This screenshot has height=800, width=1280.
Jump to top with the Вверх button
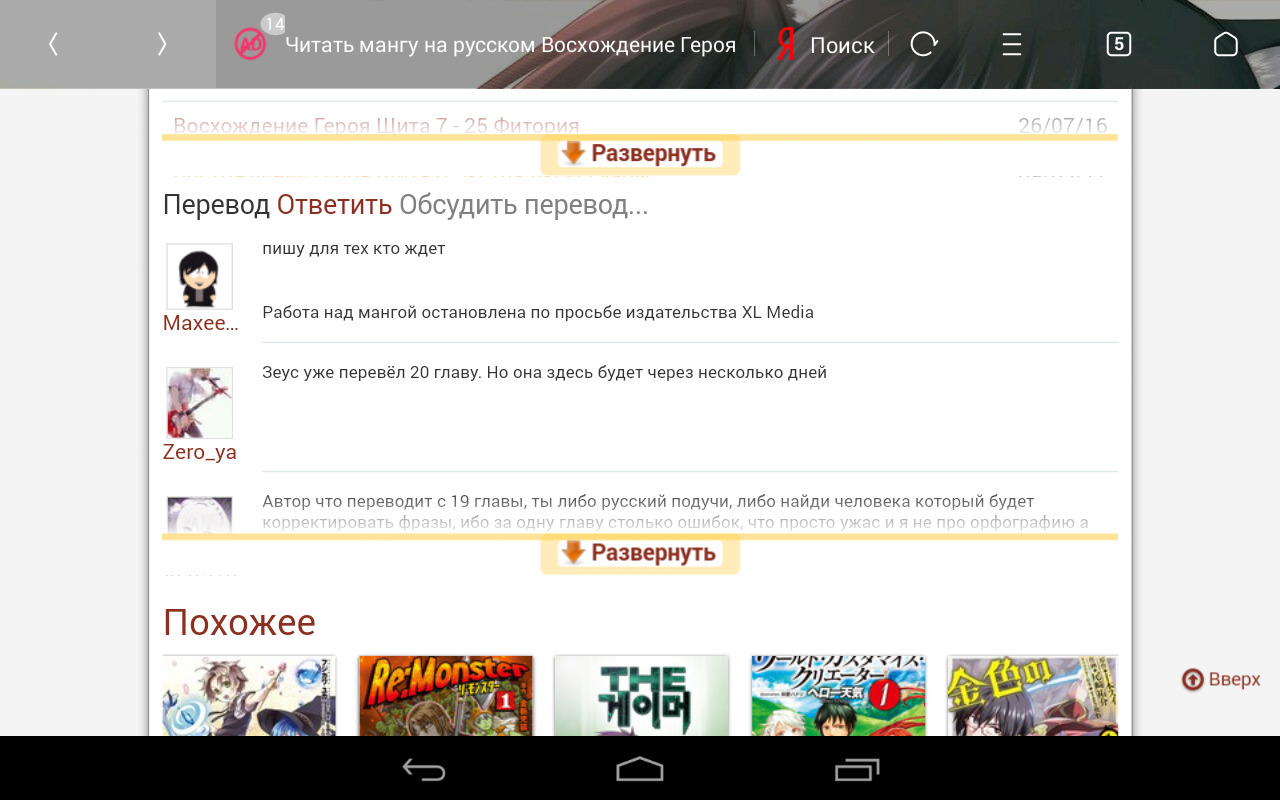pyautogui.click(x=1221, y=679)
